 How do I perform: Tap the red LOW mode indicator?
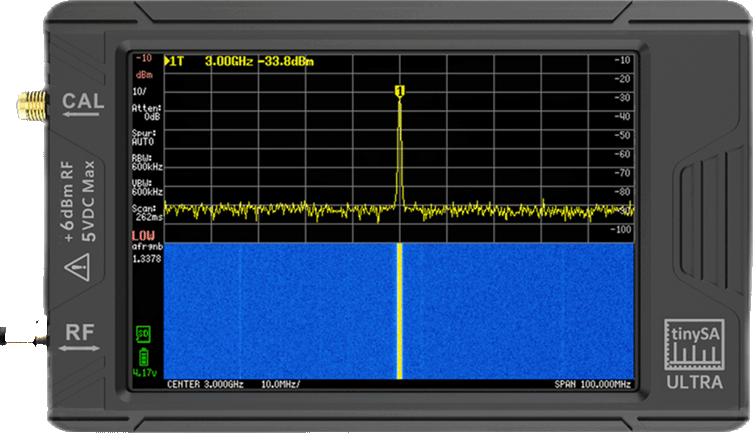tap(143, 236)
